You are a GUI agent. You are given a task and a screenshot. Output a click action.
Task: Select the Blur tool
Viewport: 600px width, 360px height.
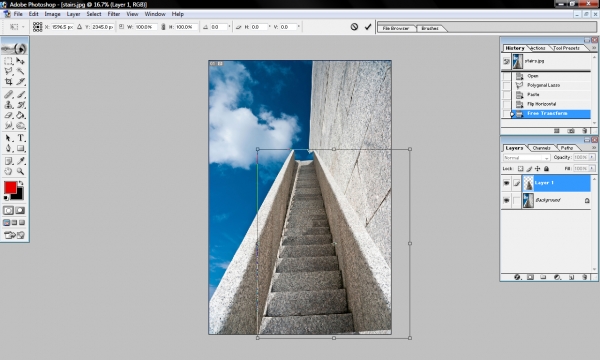click(8, 125)
